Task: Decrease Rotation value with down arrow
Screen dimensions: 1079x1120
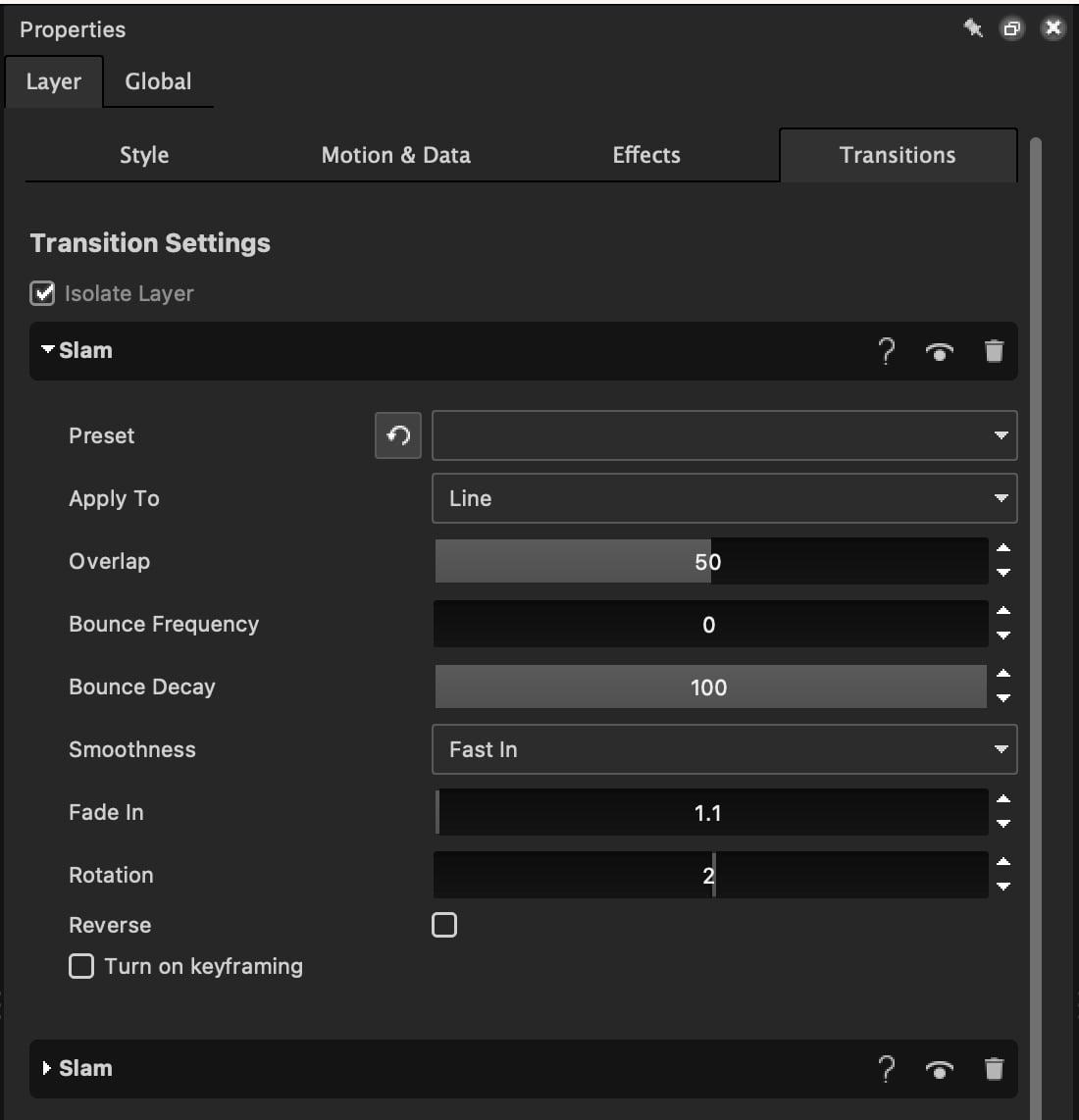Action: (1003, 887)
